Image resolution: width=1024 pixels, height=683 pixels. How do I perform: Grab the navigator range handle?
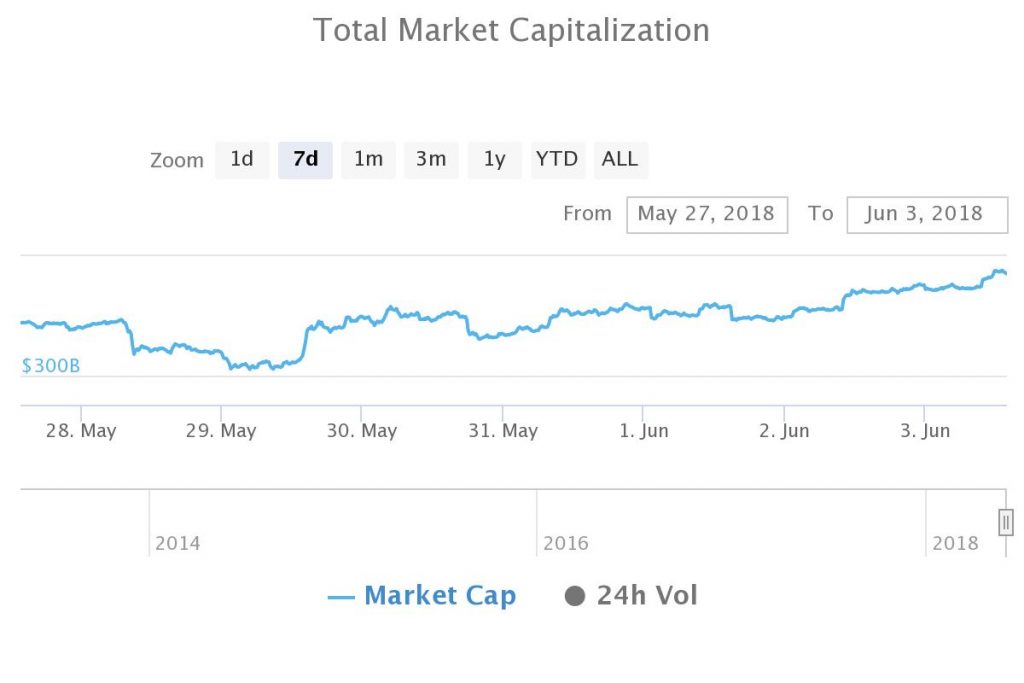pyautogui.click(x=1005, y=522)
